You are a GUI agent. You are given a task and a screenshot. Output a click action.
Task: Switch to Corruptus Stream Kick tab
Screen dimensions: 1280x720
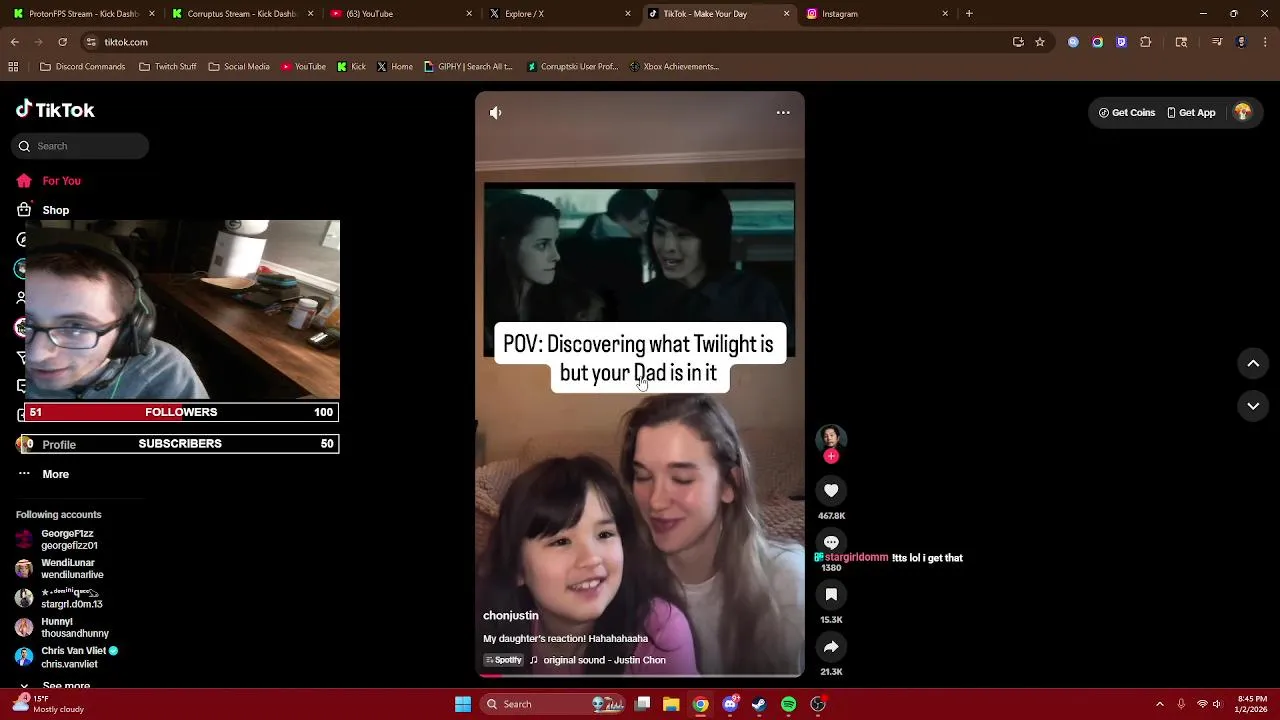pyautogui.click(x=242, y=14)
